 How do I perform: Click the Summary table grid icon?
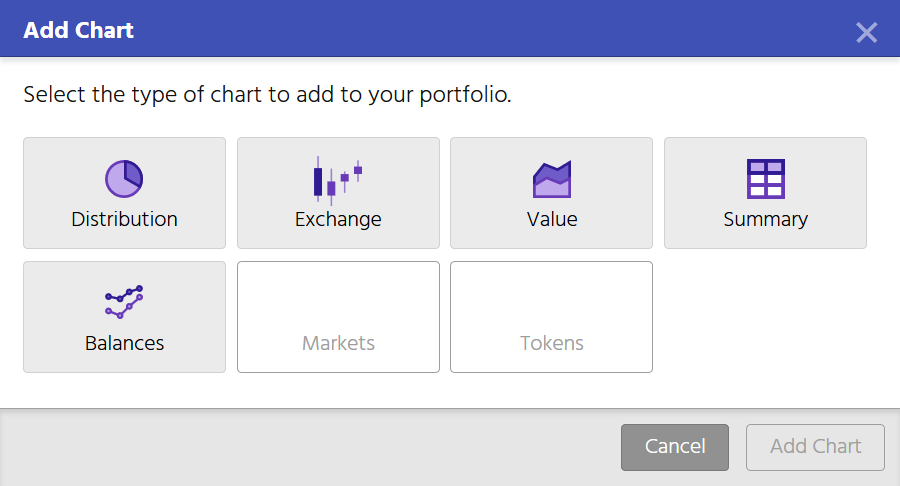coord(765,179)
